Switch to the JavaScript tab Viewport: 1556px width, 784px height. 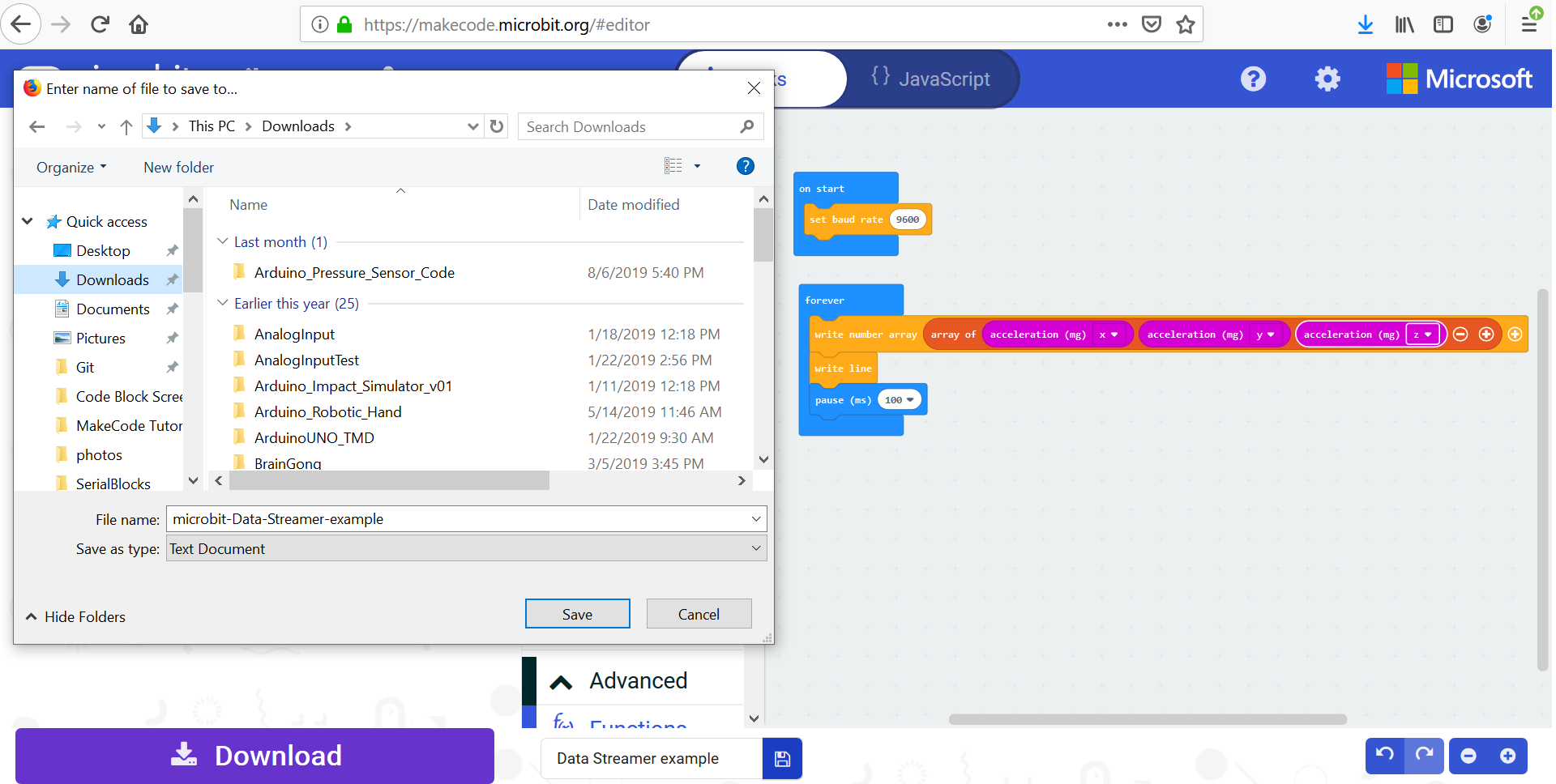click(931, 79)
